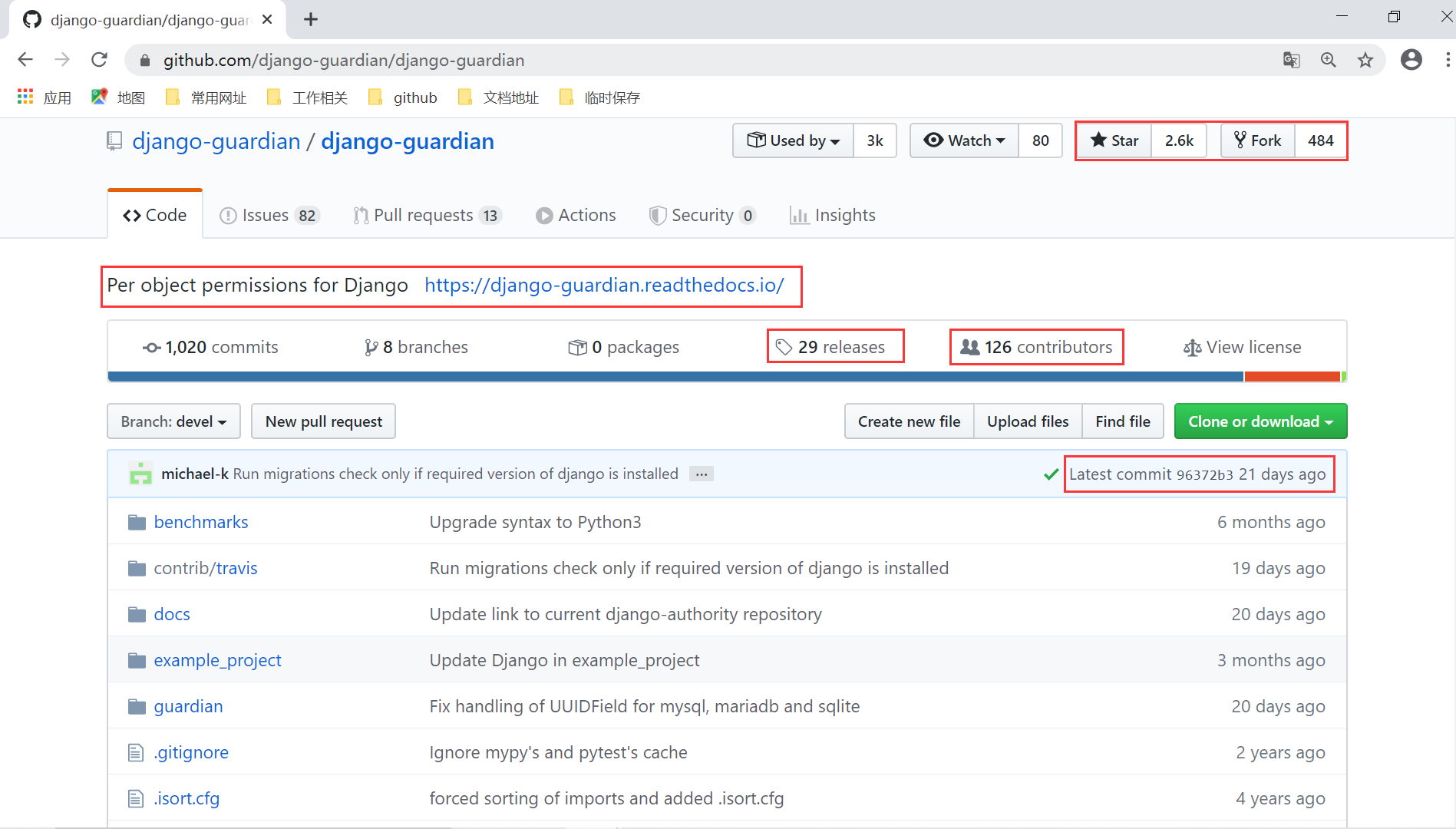Open the github bookmark folder
This screenshot has height=829, width=1456.
pyautogui.click(x=402, y=97)
